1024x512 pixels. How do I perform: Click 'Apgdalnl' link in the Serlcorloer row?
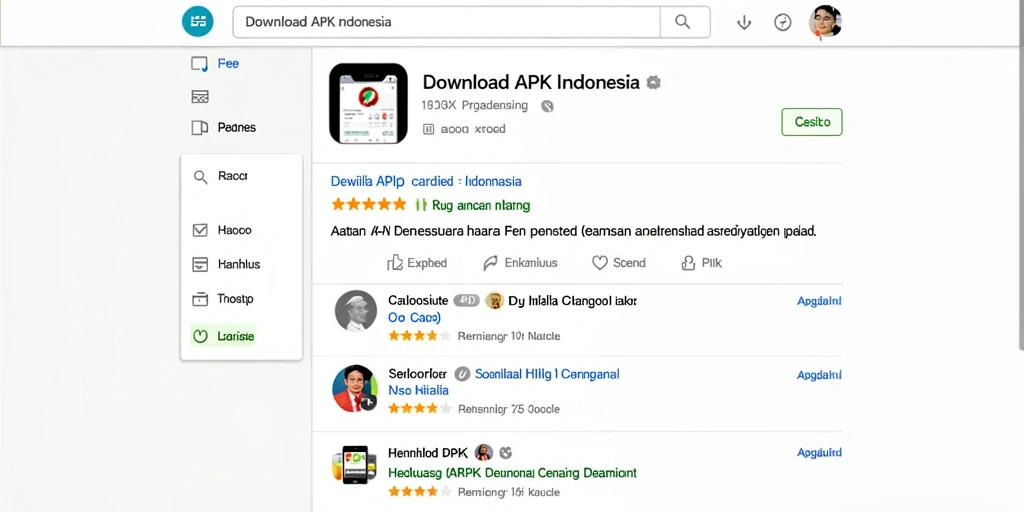click(819, 376)
